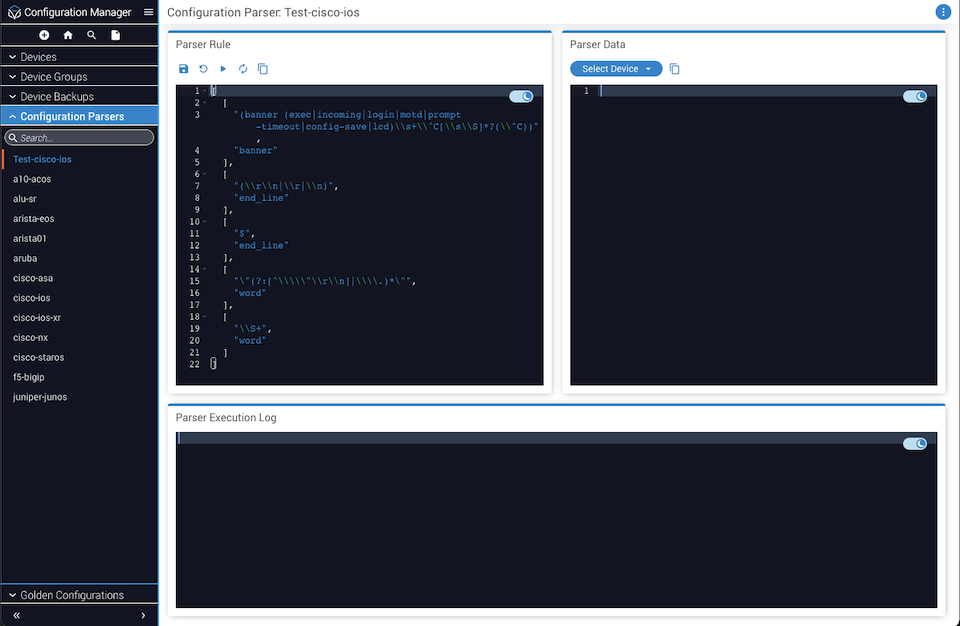Viewport: 960px width, 626px height.
Task: Fold code block at line 2 arrow
Action: click(x=204, y=102)
